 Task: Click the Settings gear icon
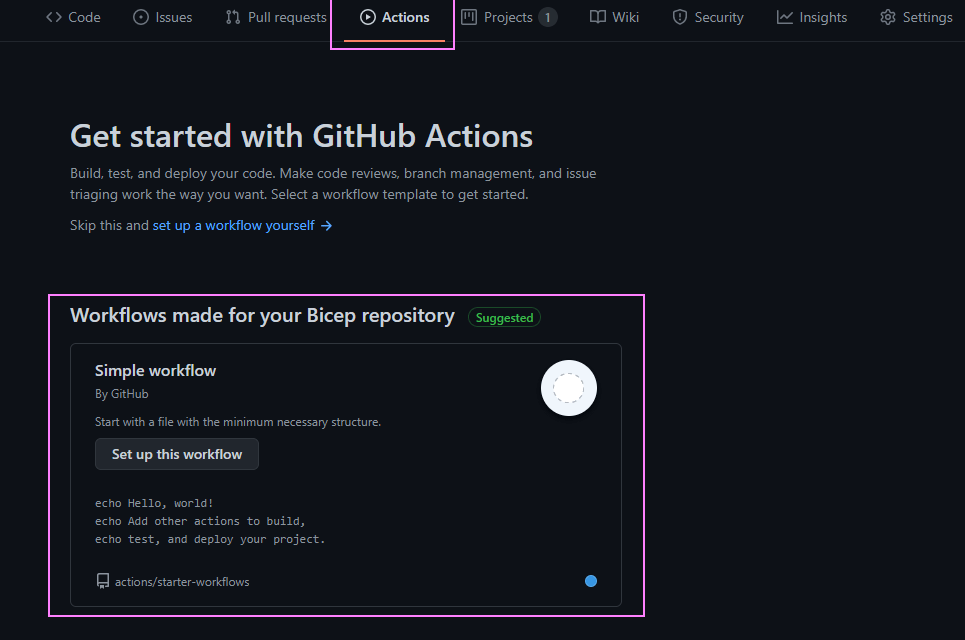click(887, 17)
